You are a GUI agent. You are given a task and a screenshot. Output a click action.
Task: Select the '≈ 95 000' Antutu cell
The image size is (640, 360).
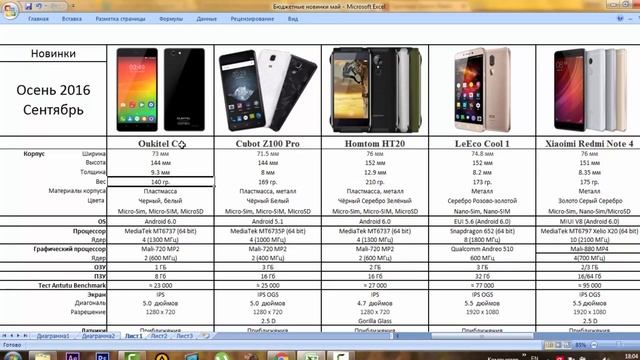(589, 285)
